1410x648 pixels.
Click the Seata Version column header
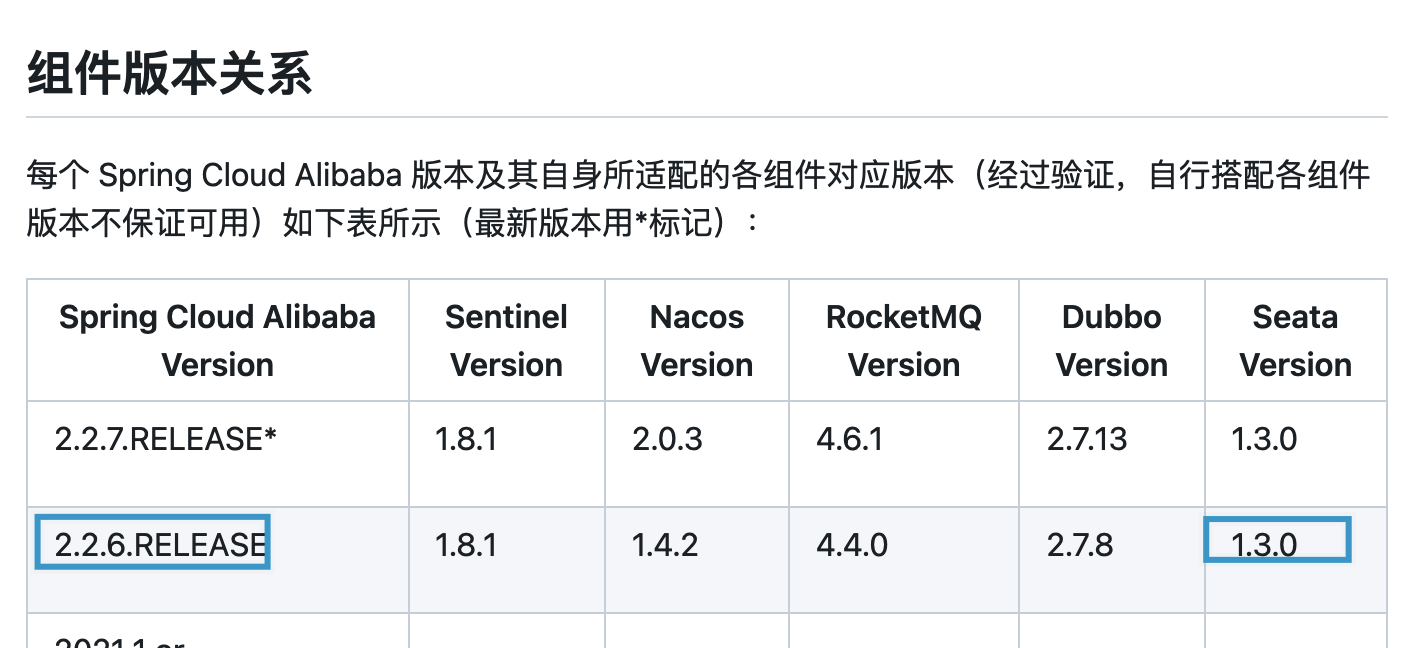tap(1295, 341)
